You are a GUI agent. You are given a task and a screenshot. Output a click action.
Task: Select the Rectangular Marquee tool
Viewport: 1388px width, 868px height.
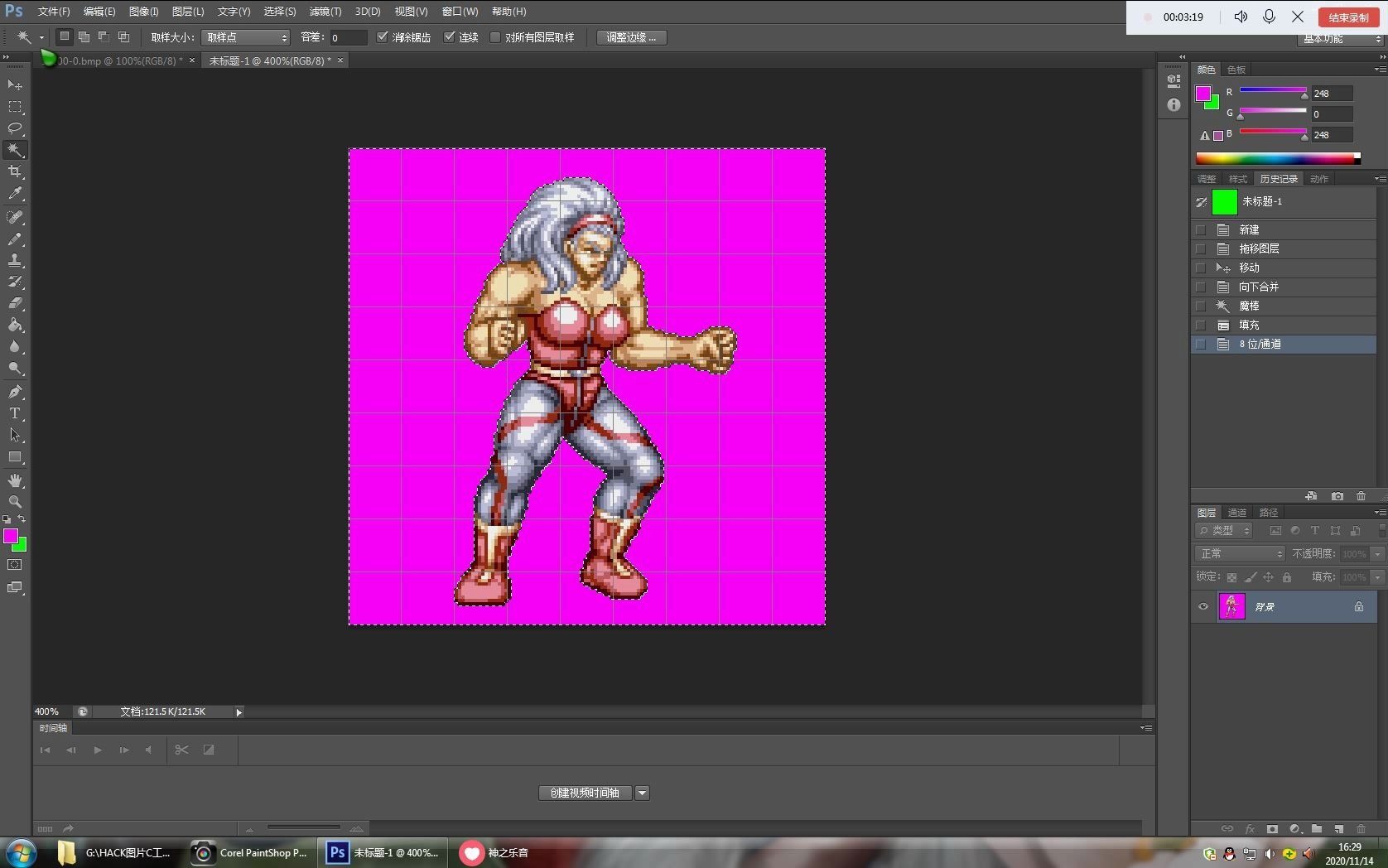pyautogui.click(x=15, y=107)
